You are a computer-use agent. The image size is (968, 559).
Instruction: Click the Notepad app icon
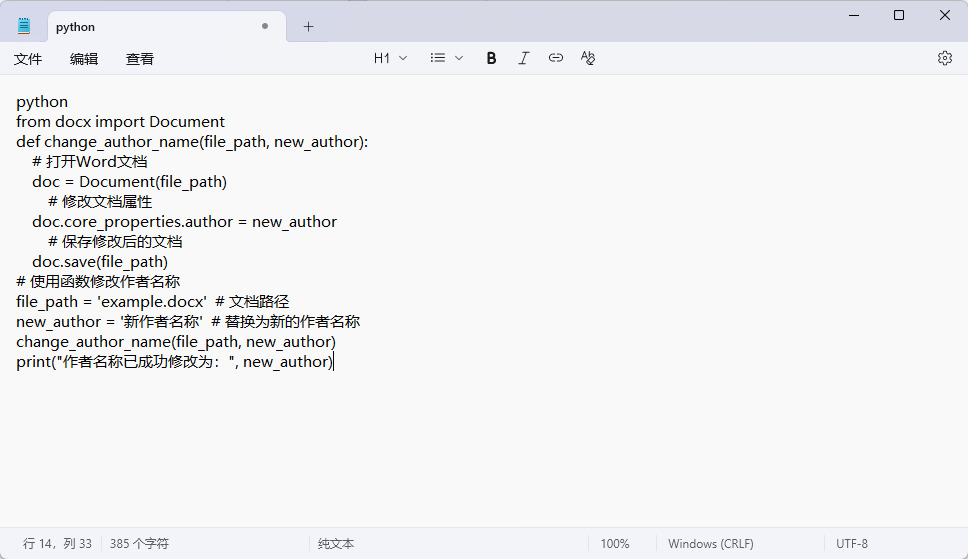[x=24, y=27]
